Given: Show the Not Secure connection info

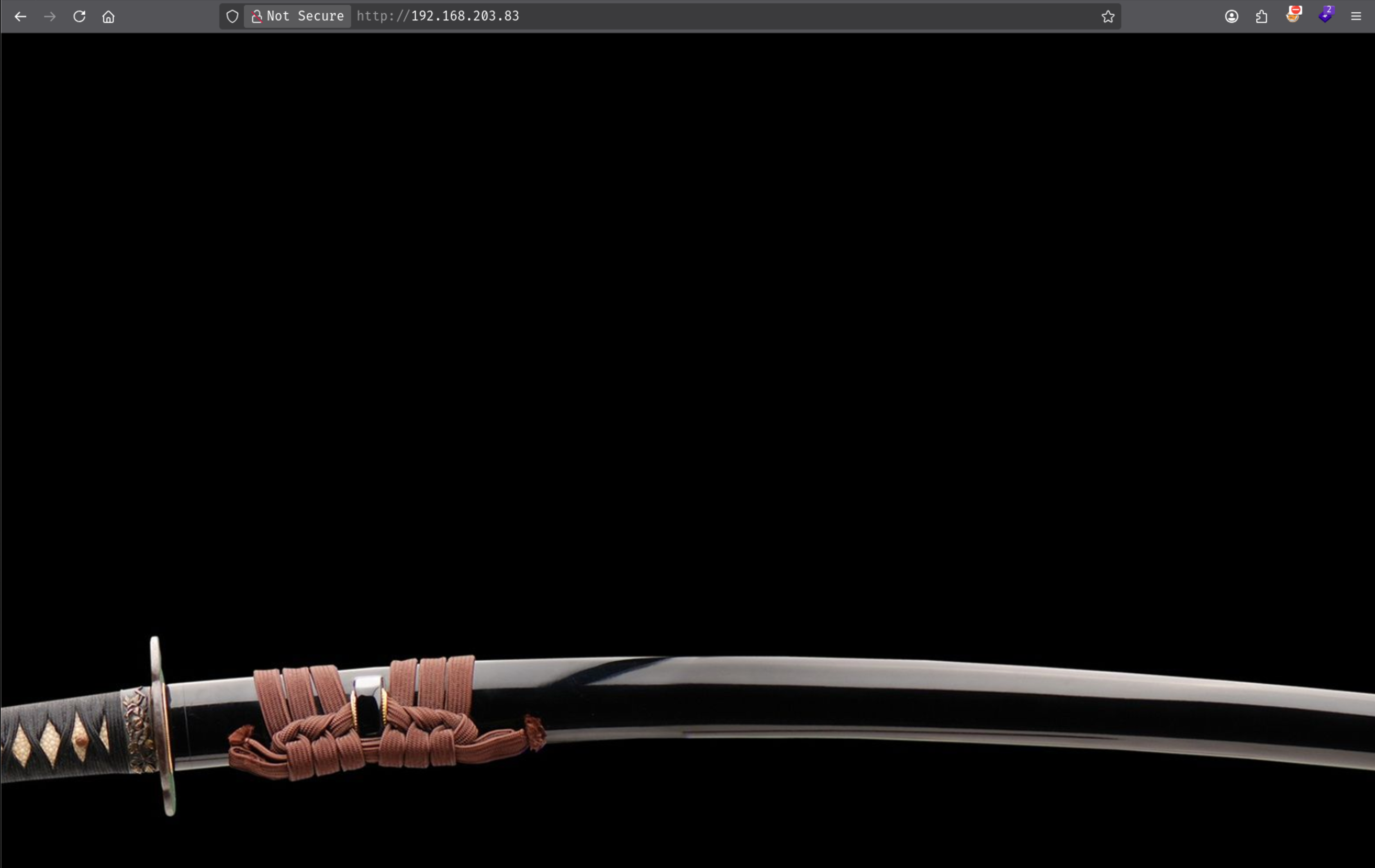Looking at the screenshot, I should [x=298, y=16].
